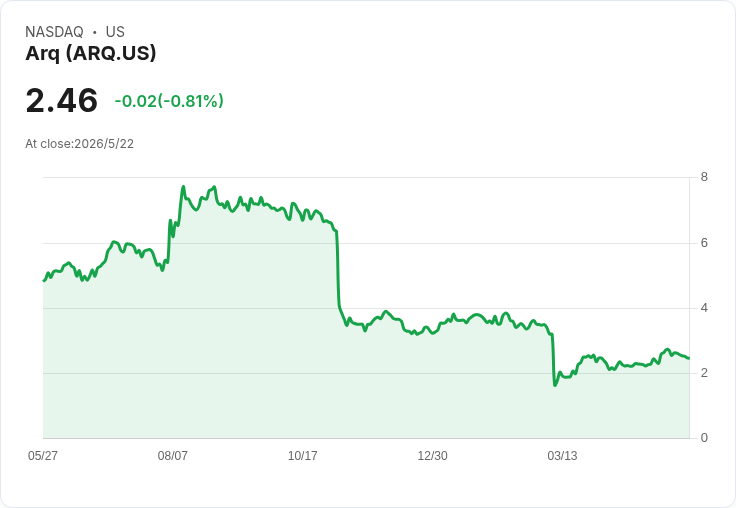Click the chart peak near 08/07
736x508 pixels.
(184, 187)
